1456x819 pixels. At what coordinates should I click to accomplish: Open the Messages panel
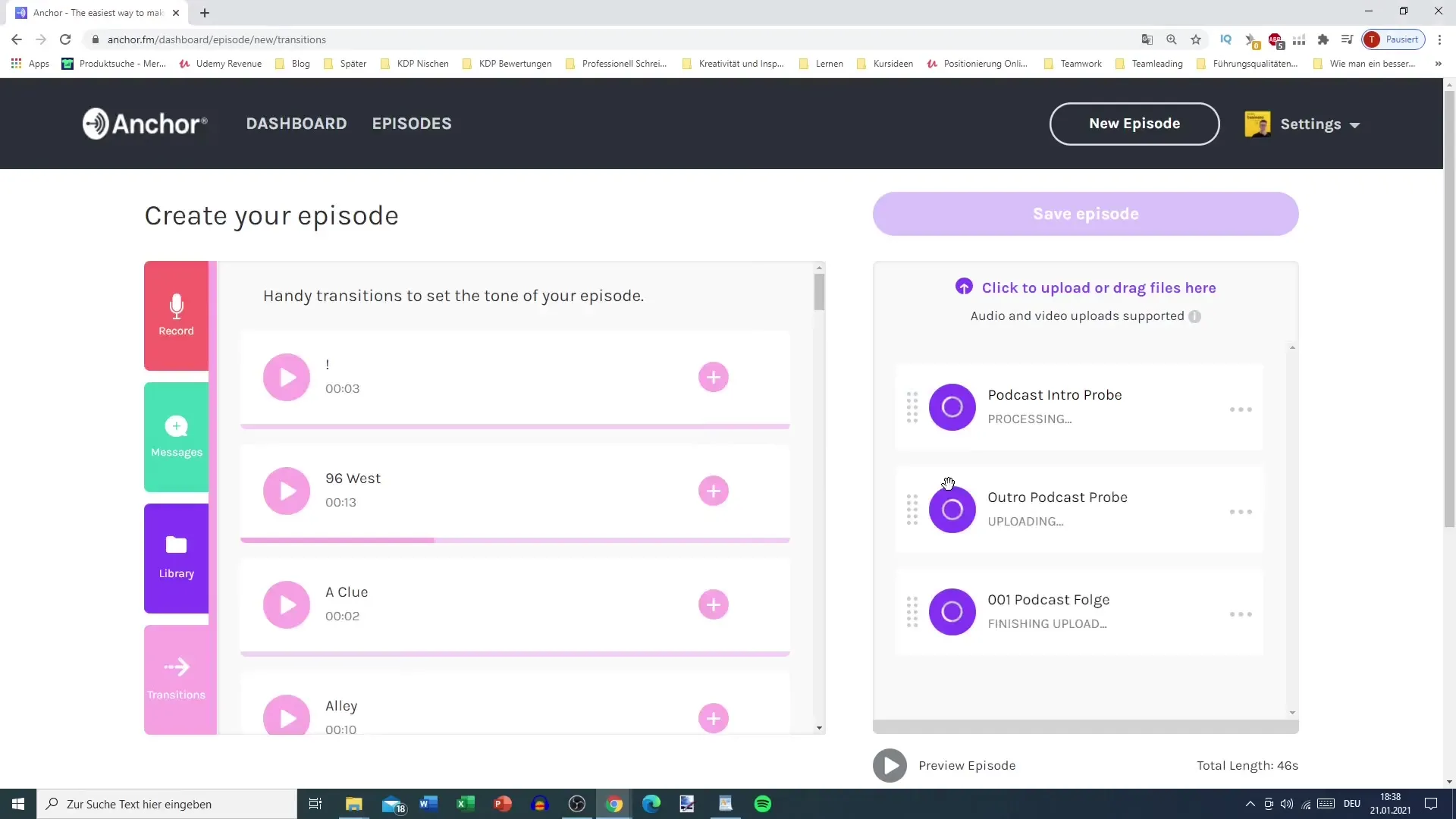click(x=176, y=438)
